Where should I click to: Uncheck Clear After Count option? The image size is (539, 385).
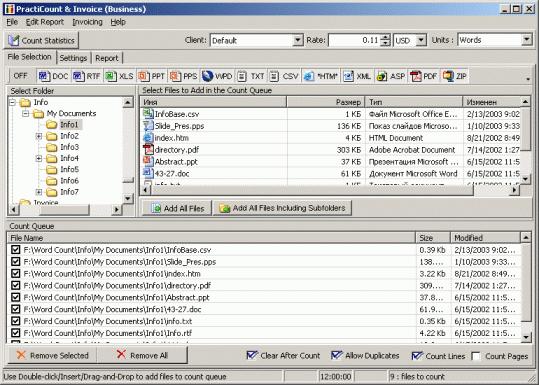tap(252, 355)
